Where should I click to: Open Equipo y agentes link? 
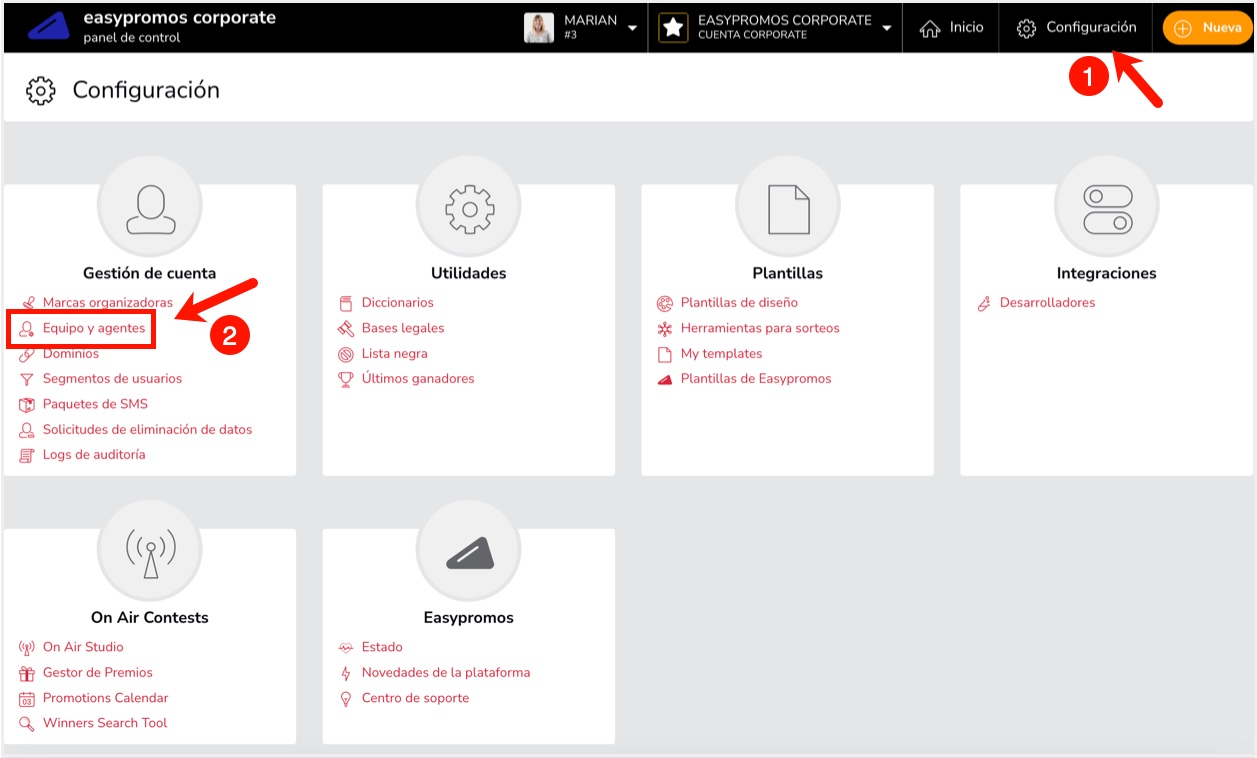[94, 328]
